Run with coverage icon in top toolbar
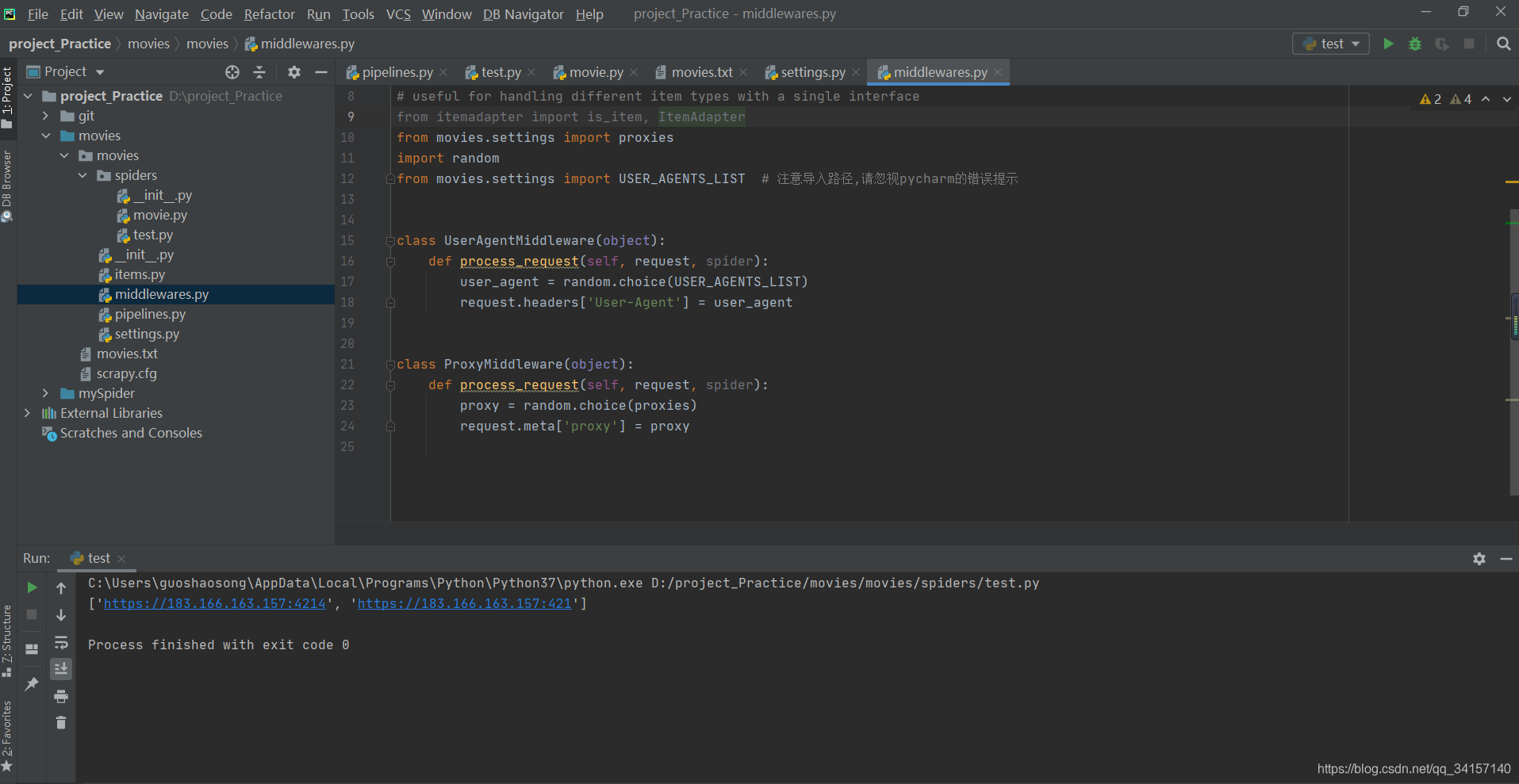Image resolution: width=1519 pixels, height=784 pixels. (x=1442, y=44)
